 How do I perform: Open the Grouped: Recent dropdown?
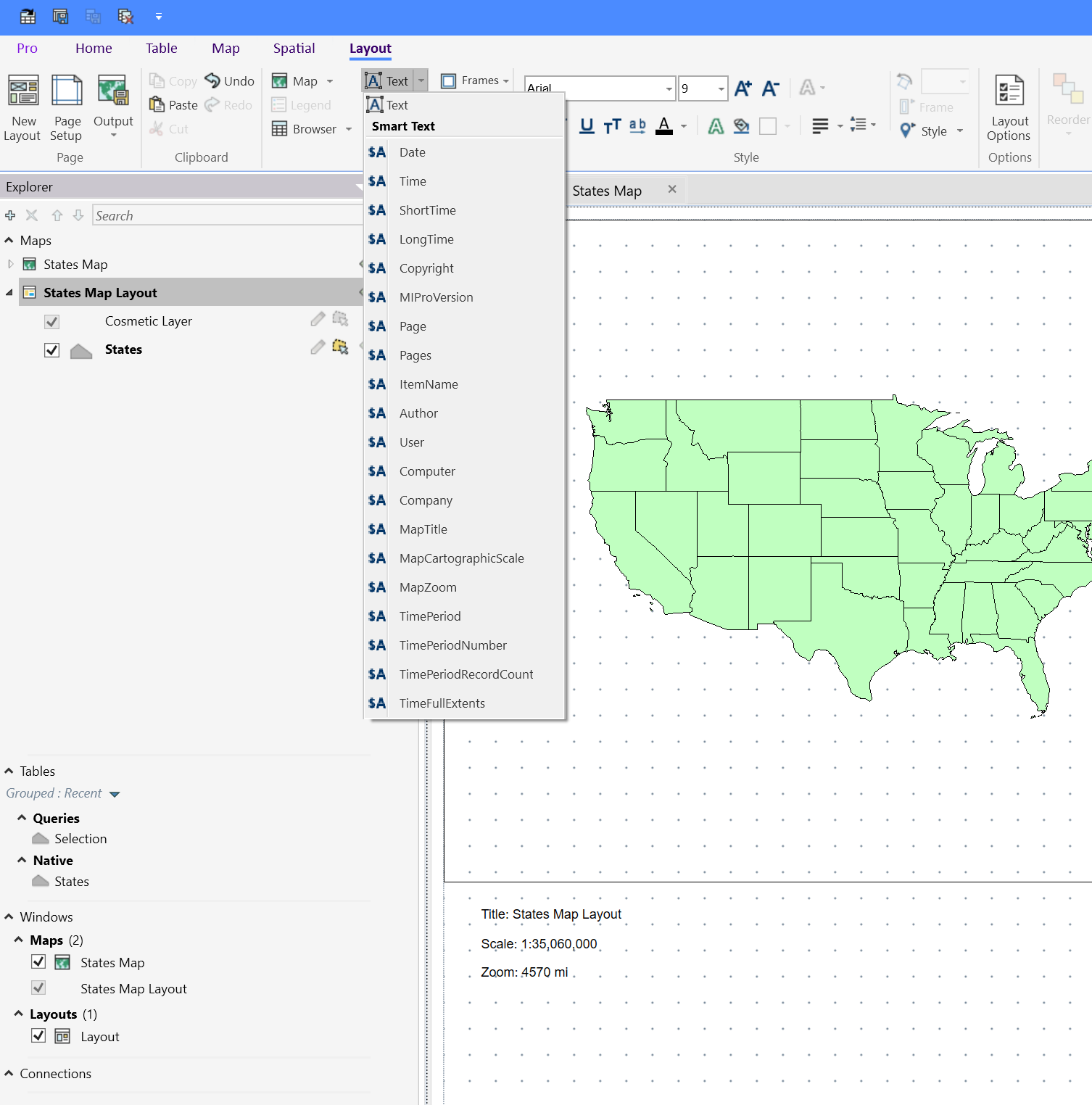pyautogui.click(x=115, y=793)
